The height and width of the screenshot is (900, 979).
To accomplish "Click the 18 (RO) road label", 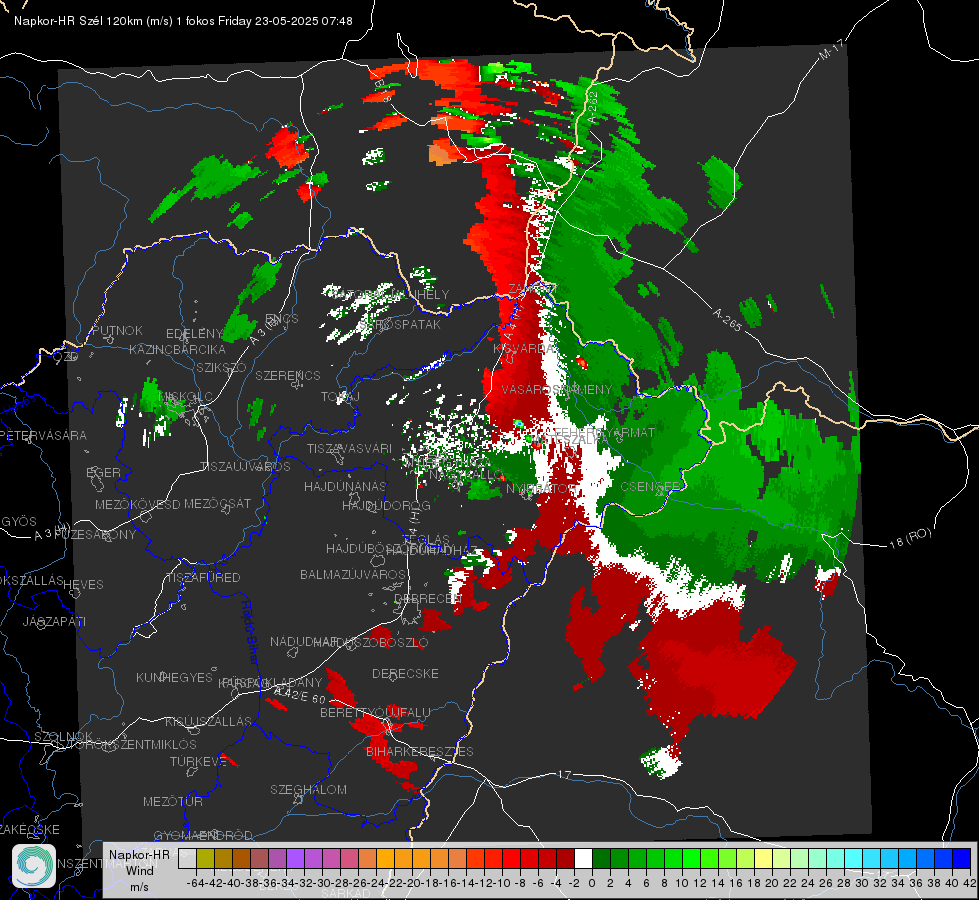I will [x=910, y=538].
